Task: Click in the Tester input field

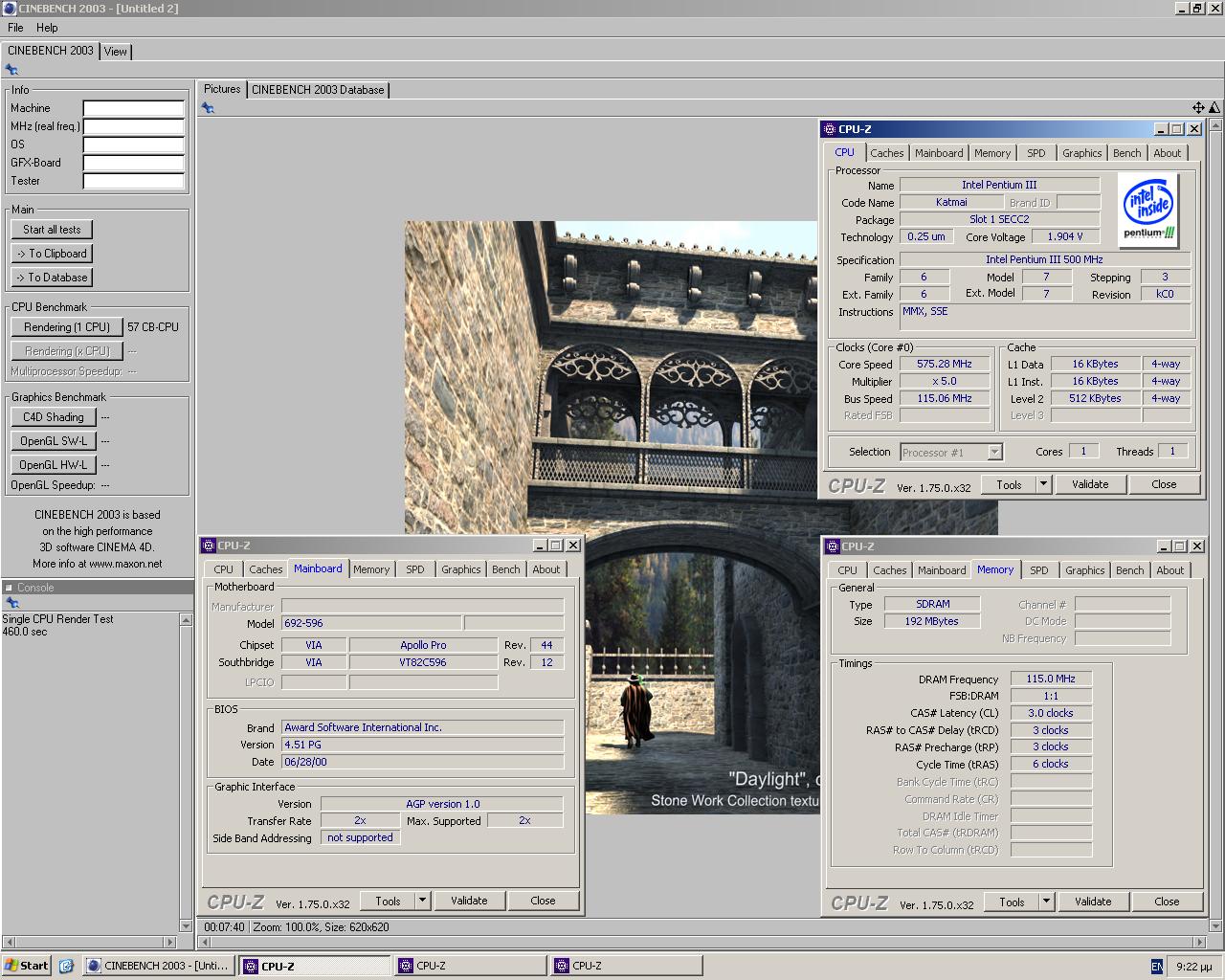Action: (133, 181)
